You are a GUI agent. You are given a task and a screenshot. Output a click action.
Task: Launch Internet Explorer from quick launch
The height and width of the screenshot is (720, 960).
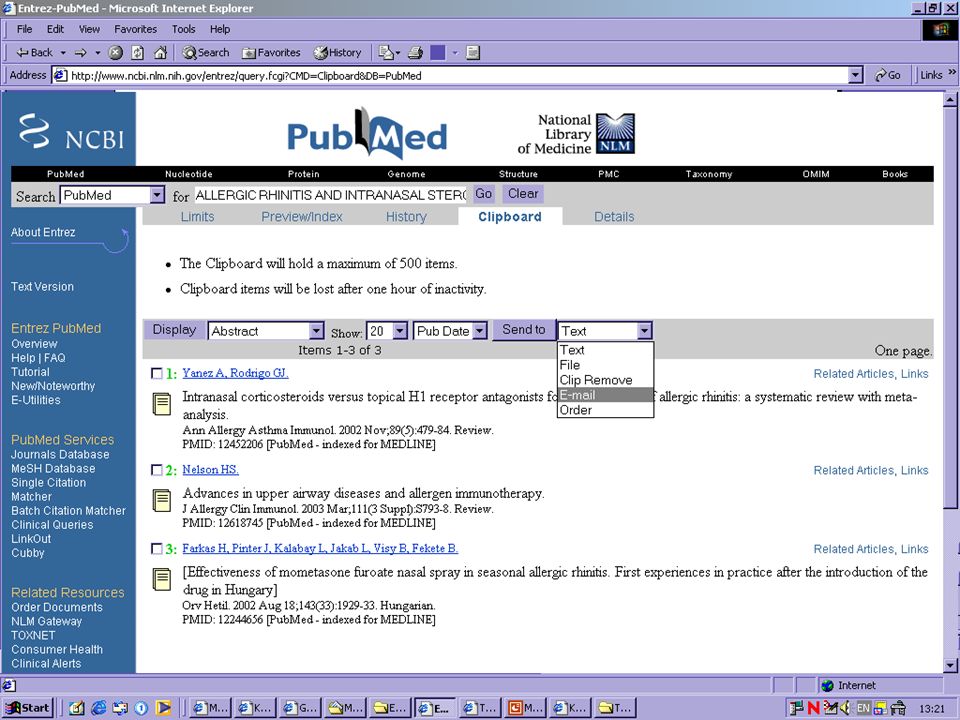[x=99, y=708]
